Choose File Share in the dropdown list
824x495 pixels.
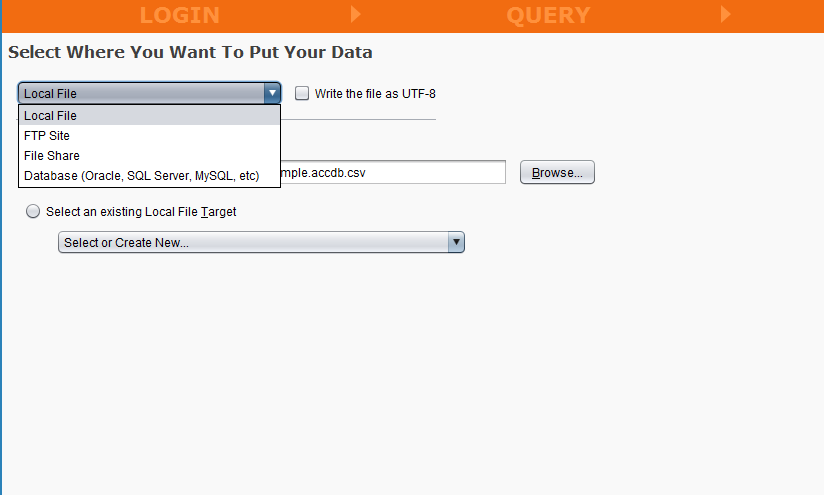[x=52, y=156]
